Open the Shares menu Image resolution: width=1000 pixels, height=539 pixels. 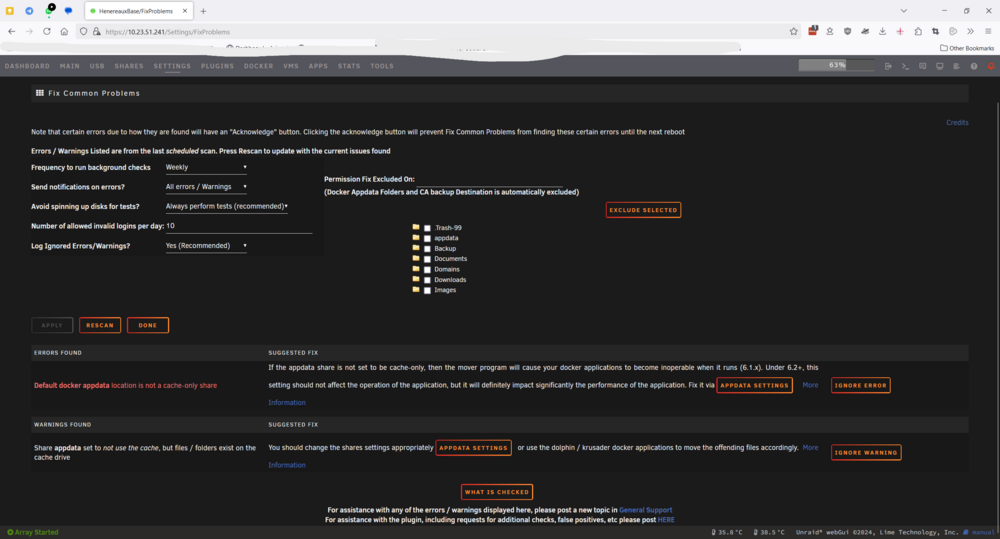(129, 66)
